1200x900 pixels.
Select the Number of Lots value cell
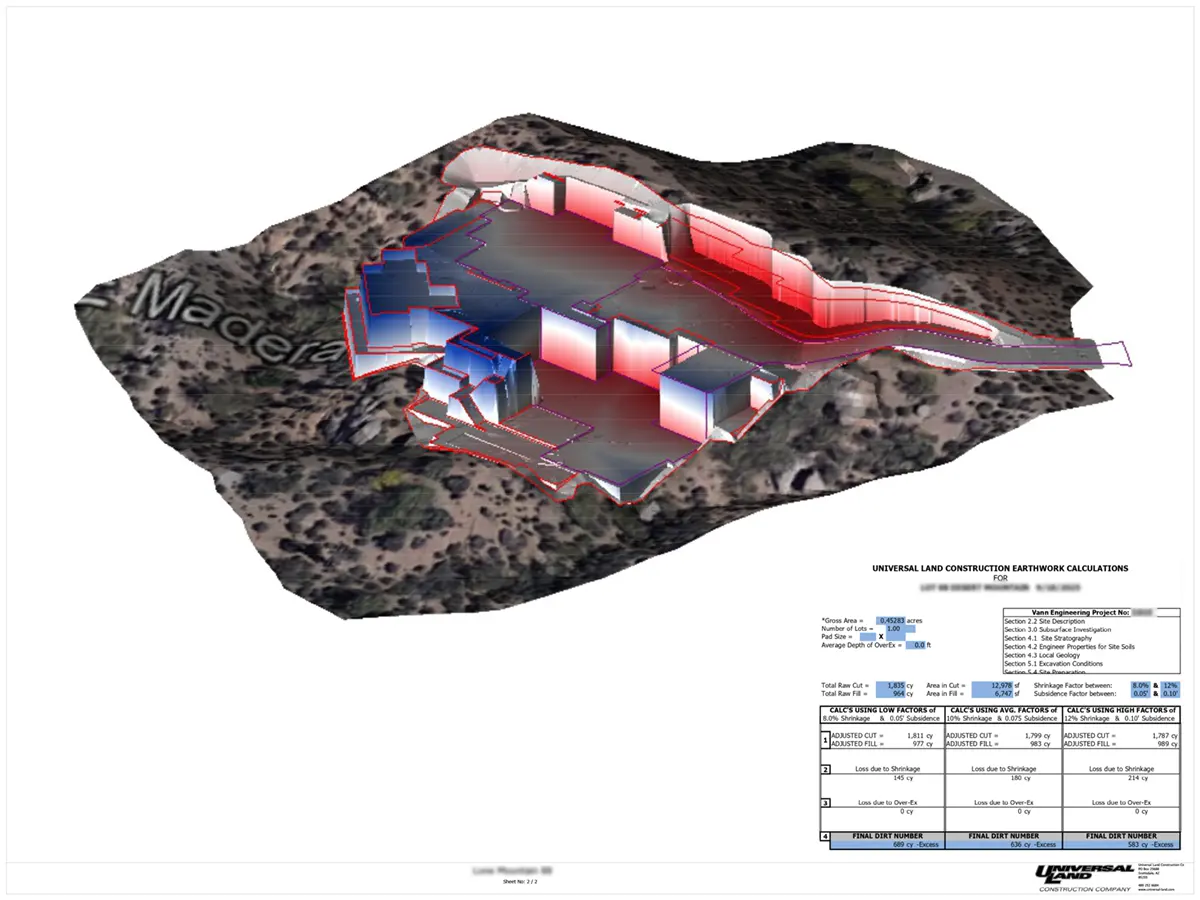tap(891, 628)
